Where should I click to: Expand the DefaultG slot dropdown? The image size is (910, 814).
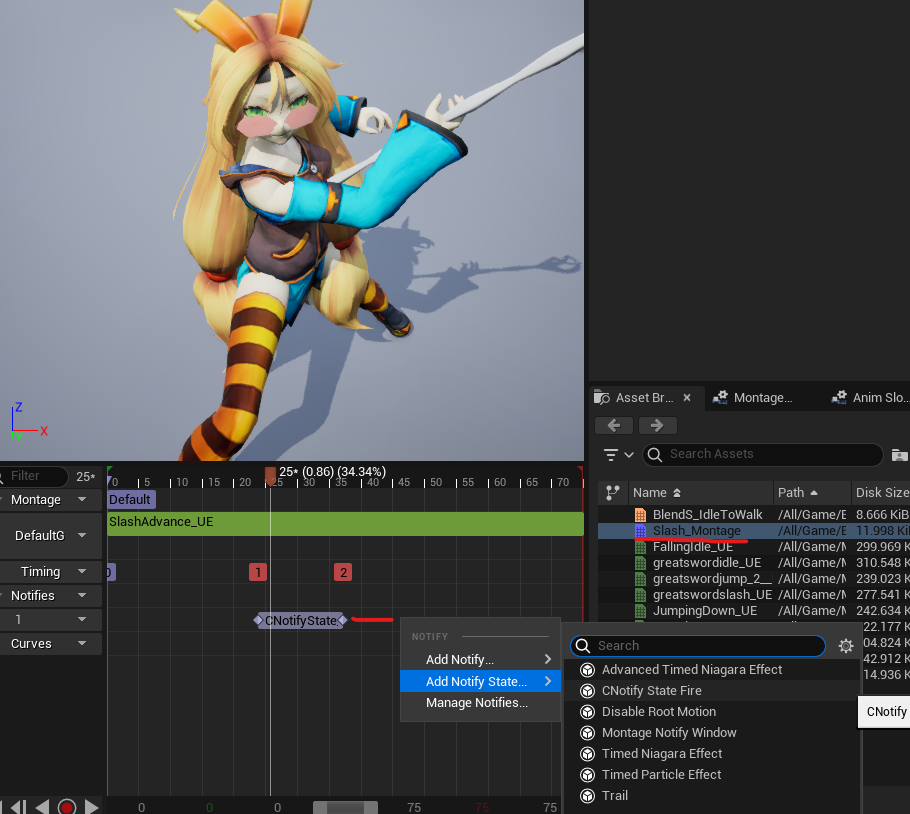tap(82, 536)
